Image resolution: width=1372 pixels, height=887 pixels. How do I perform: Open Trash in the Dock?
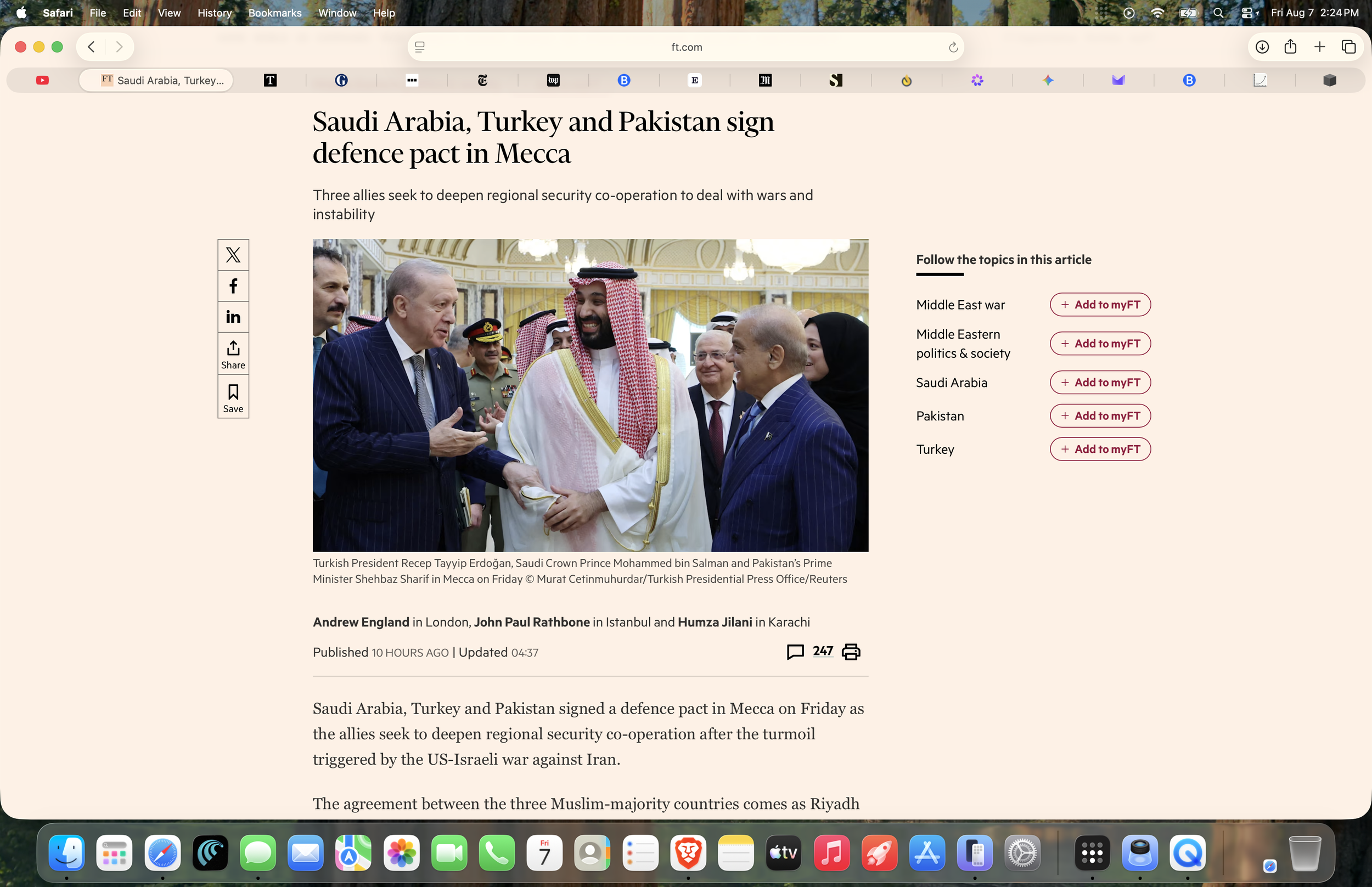[1304, 852]
